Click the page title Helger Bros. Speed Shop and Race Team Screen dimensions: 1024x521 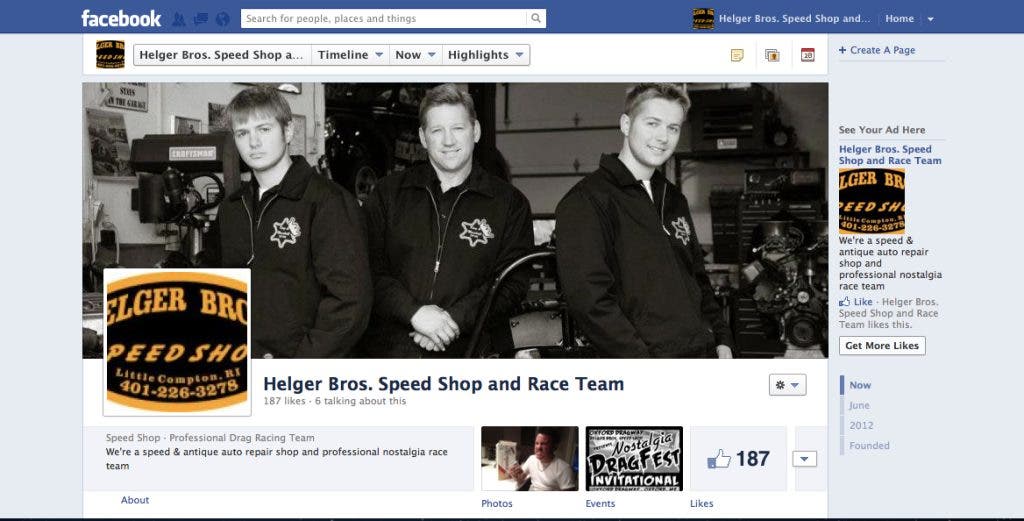pyautogui.click(x=443, y=384)
